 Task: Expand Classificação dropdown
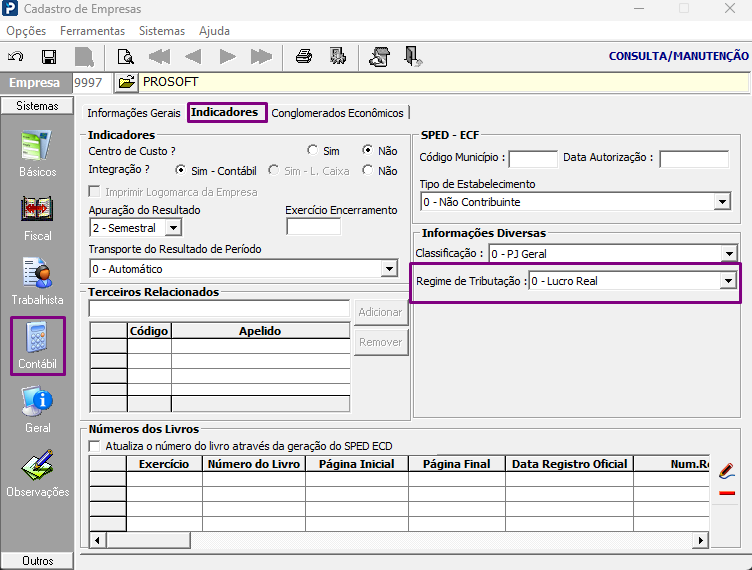[729, 254]
